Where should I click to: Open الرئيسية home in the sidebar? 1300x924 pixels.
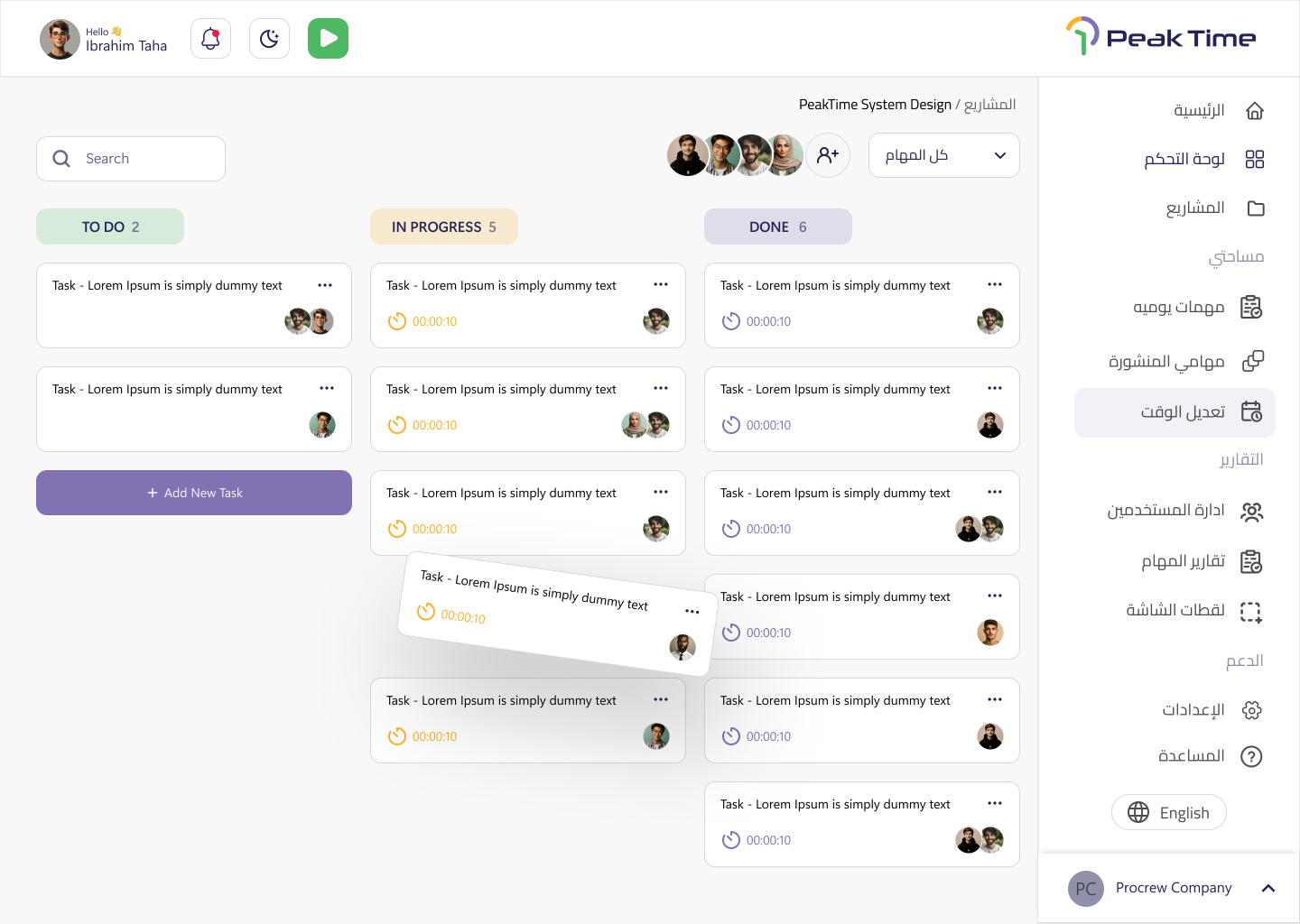coord(1254,111)
